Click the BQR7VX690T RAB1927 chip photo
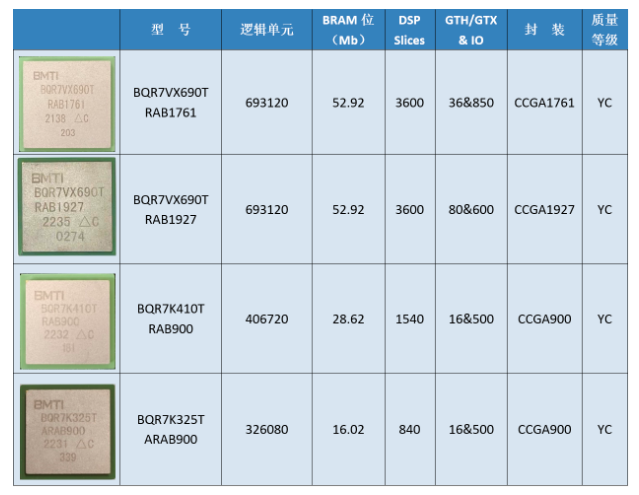This screenshot has height=495, width=639. (x=67, y=207)
